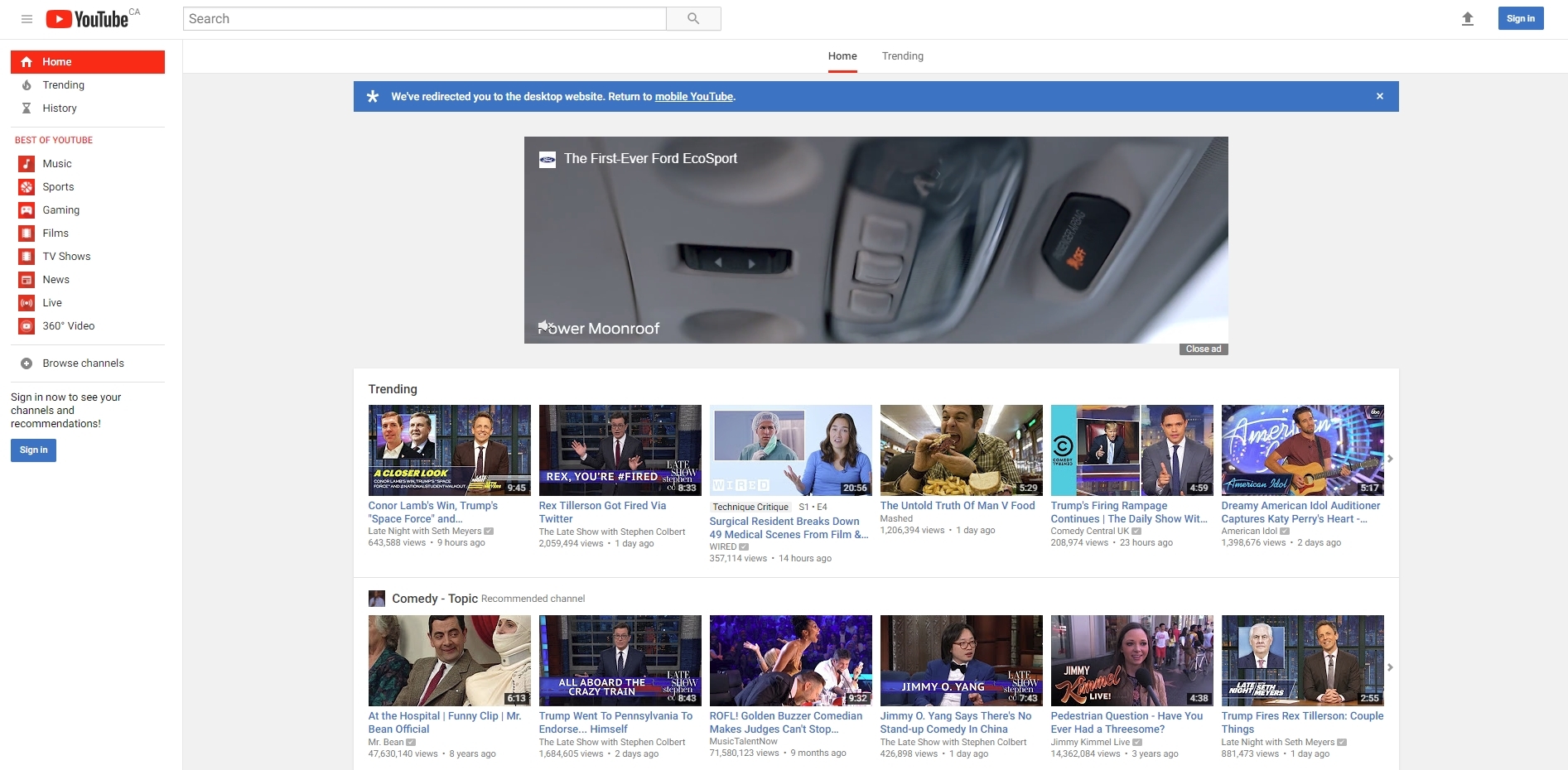This screenshot has width=1568, height=770.
Task: Select the Trending tab at top
Action: [903, 56]
